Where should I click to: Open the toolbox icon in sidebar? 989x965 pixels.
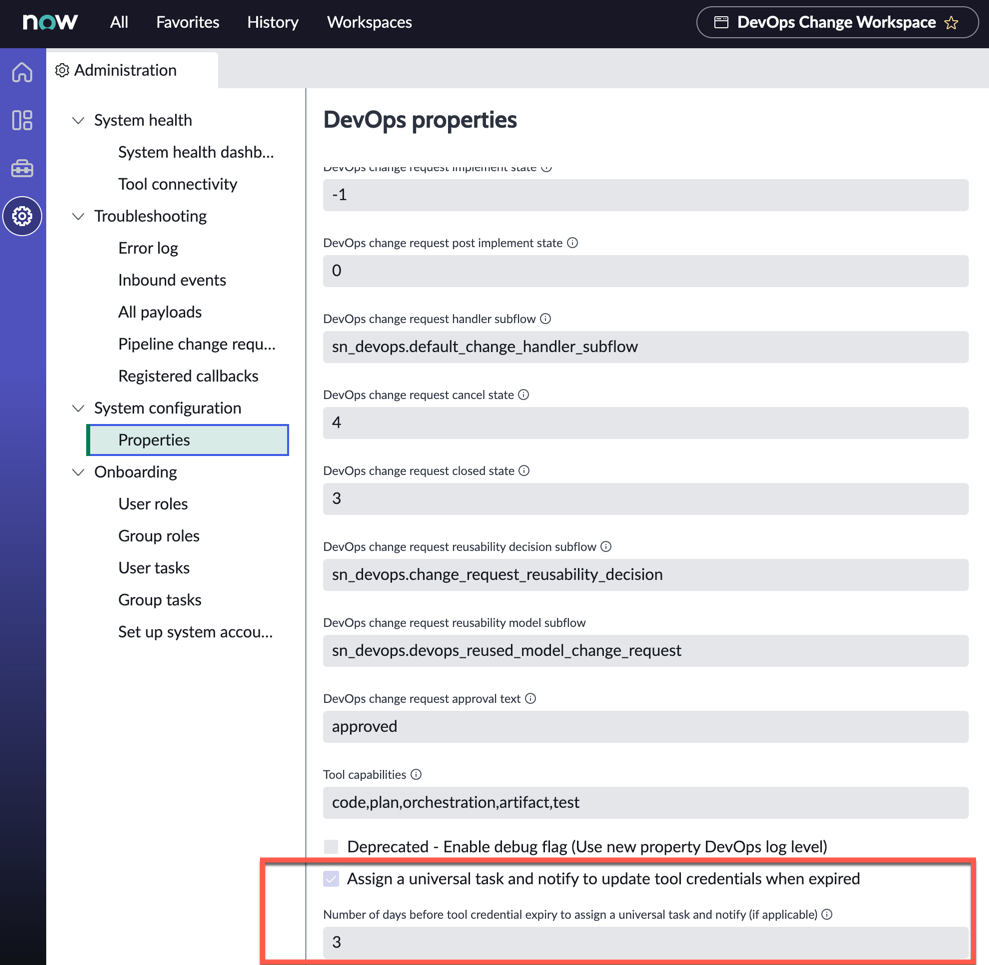pos(22,168)
